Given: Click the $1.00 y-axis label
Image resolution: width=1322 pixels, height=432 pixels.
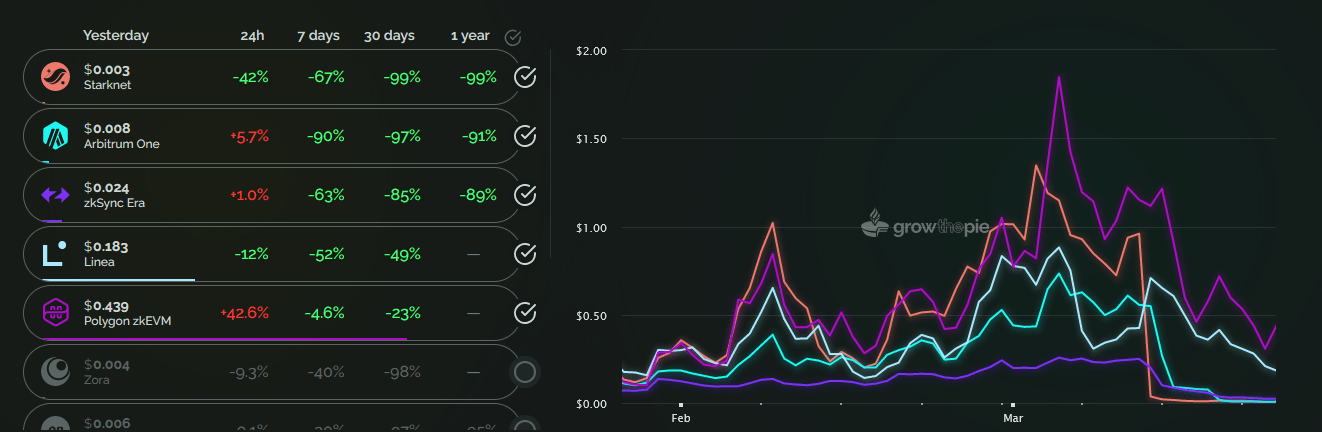Looking at the screenshot, I should 592,227.
